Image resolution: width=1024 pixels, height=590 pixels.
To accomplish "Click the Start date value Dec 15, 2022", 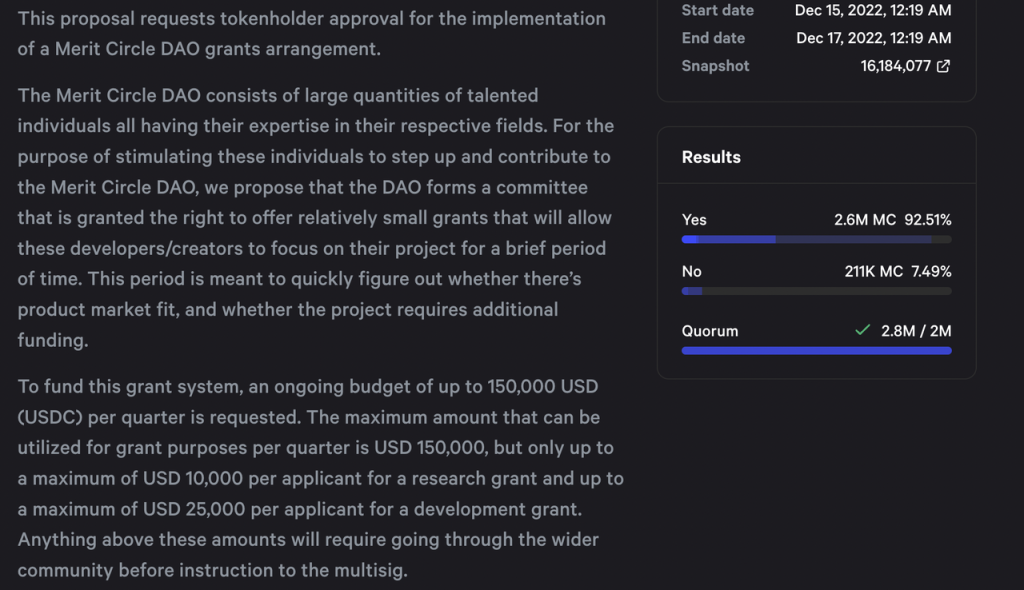I will [x=873, y=10].
